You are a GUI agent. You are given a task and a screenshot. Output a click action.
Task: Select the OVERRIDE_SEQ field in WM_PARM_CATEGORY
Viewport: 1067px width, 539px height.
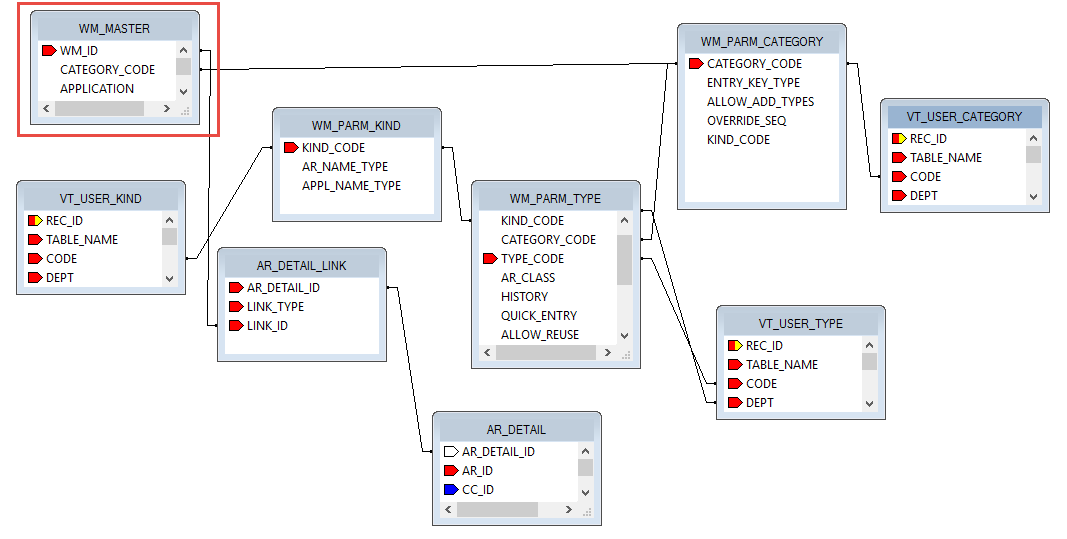(x=746, y=121)
